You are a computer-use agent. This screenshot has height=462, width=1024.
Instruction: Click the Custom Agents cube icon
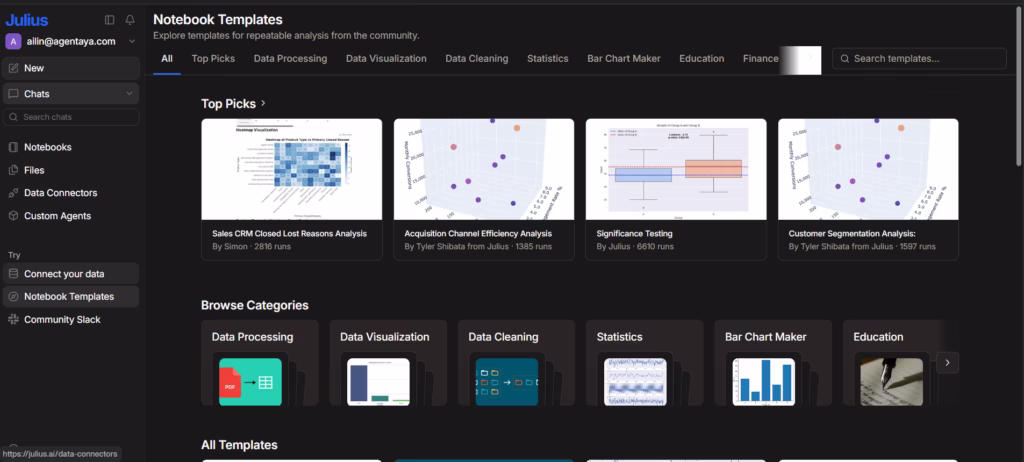tap(13, 216)
